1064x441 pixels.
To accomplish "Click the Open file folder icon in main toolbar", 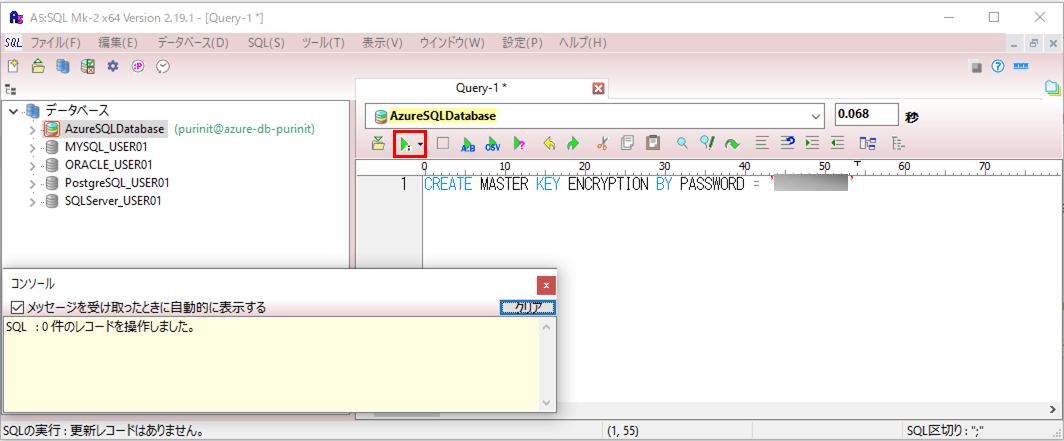I will click(38, 66).
